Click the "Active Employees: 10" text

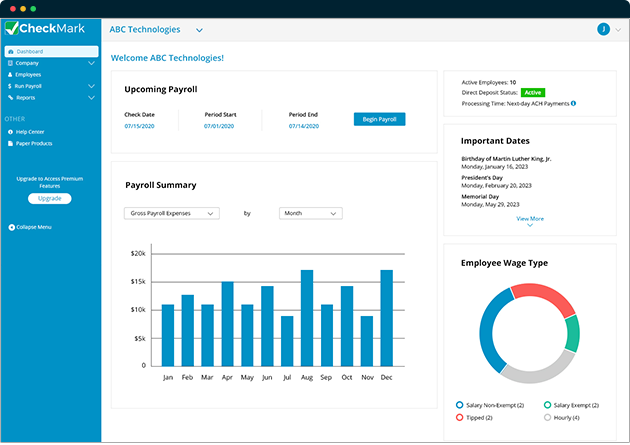489,82
